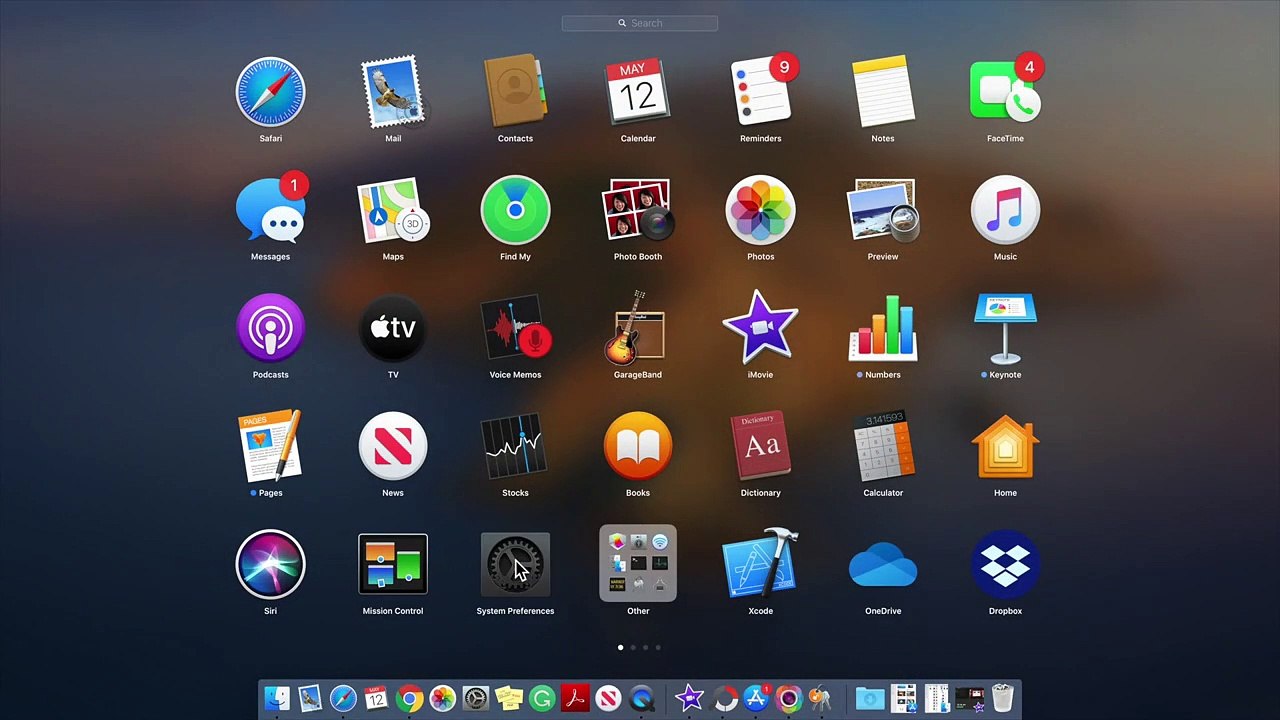Click the Calendar icon in the Dock

click(376, 698)
